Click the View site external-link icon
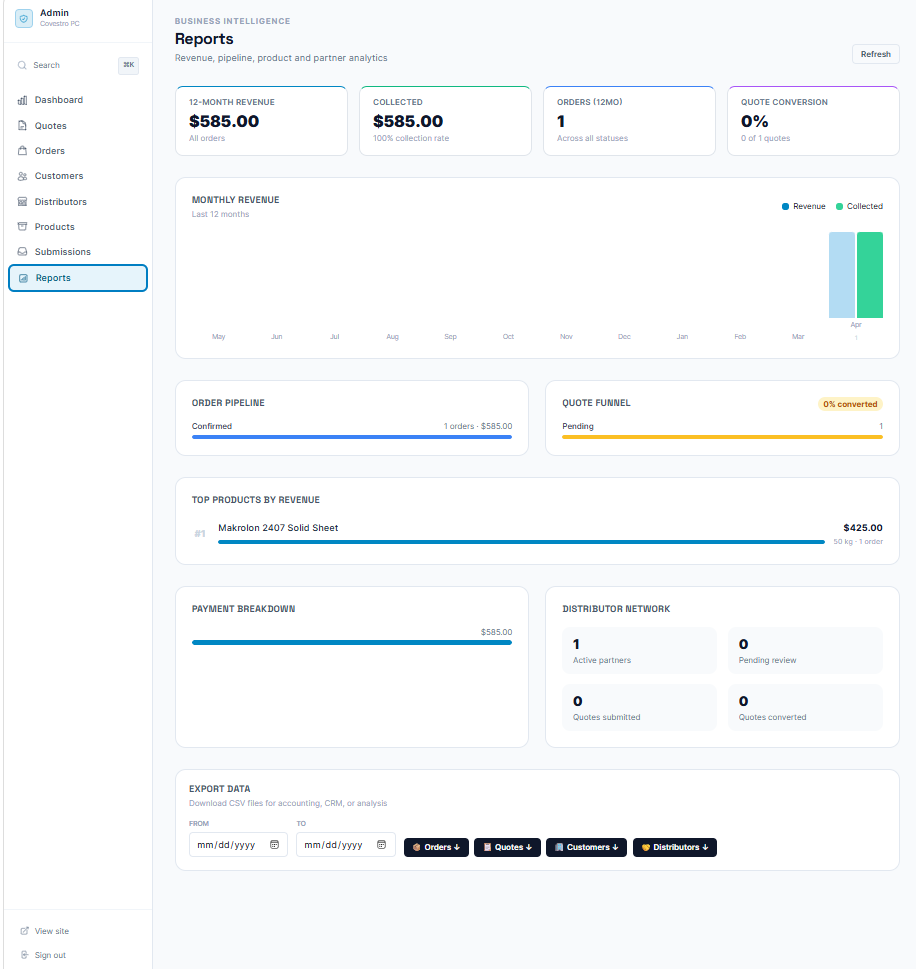The image size is (916, 969). pos(24,931)
